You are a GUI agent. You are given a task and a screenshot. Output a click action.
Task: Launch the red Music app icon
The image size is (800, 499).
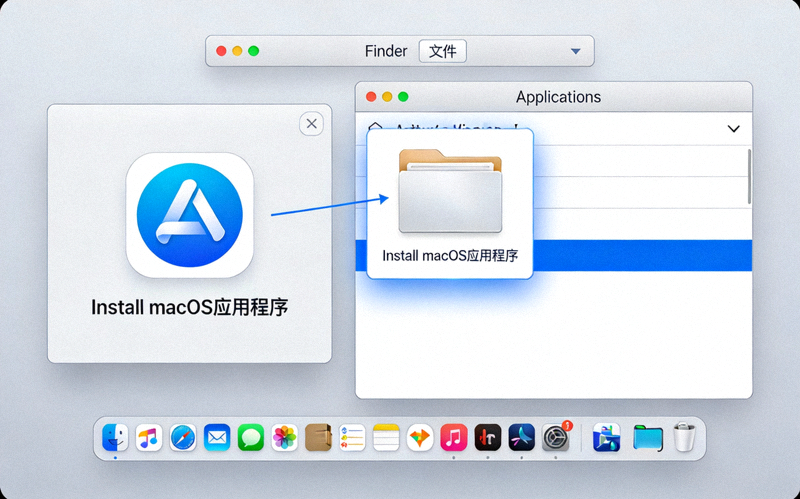pyautogui.click(x=454, y=437)
